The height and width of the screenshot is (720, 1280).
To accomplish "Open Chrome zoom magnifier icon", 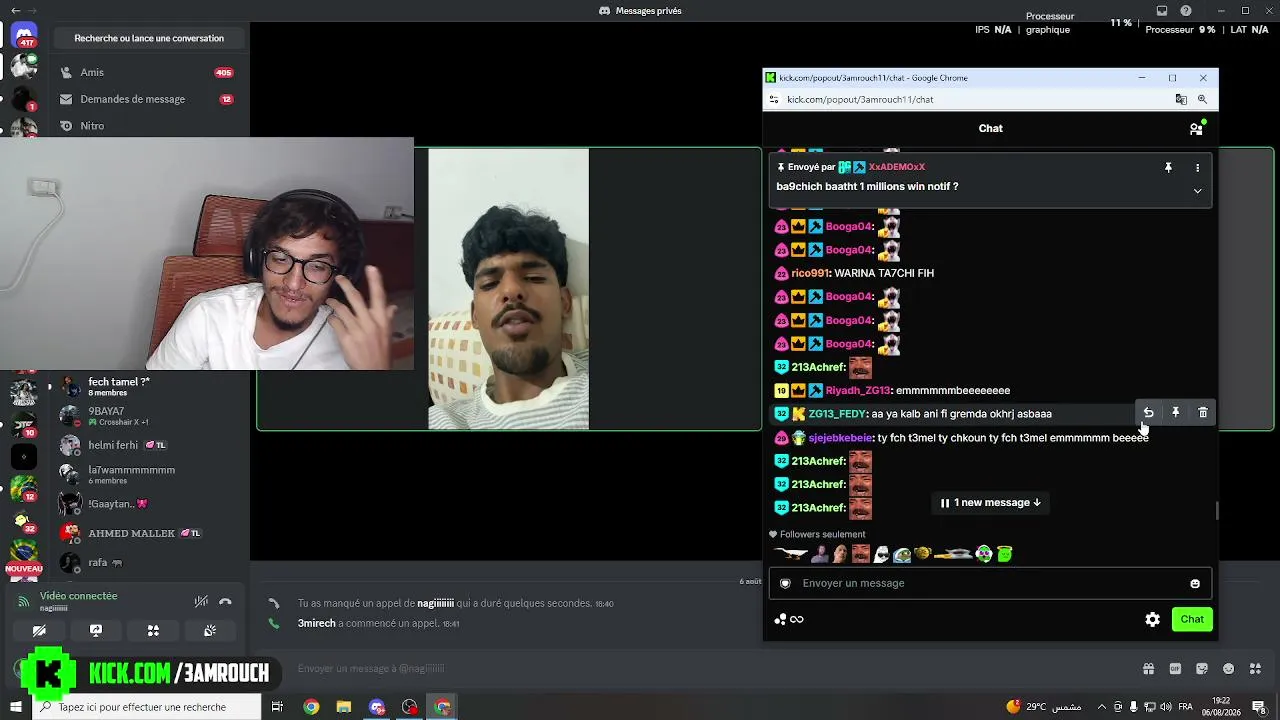I will pos(1202,100).
